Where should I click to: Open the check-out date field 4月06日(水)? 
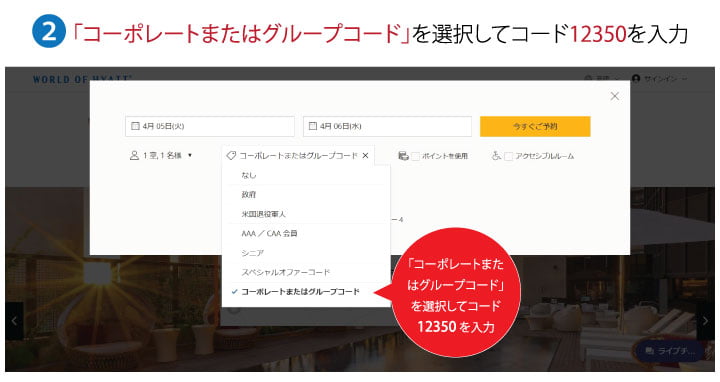pyautogui.click(x=387, y=126)
